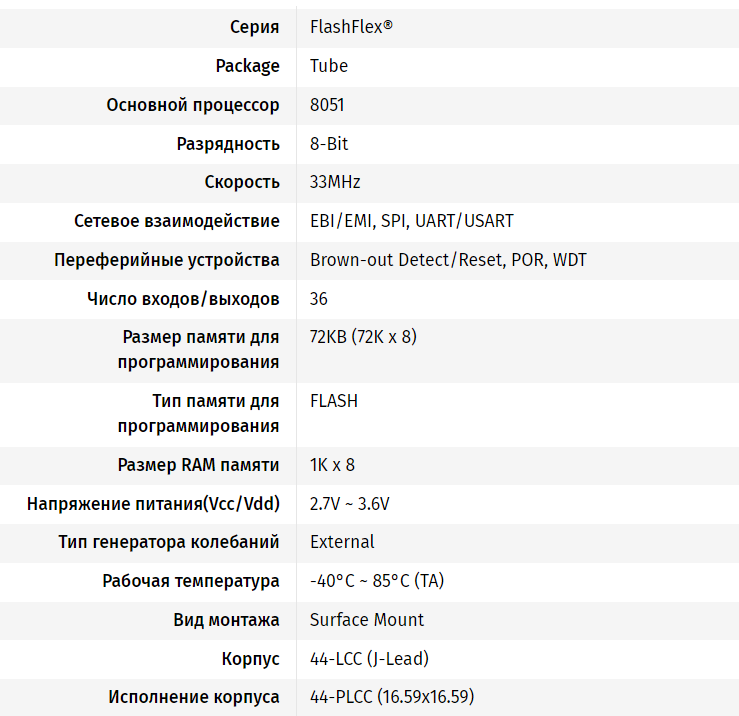Click the FlashFlex® series value

[351, 27]
